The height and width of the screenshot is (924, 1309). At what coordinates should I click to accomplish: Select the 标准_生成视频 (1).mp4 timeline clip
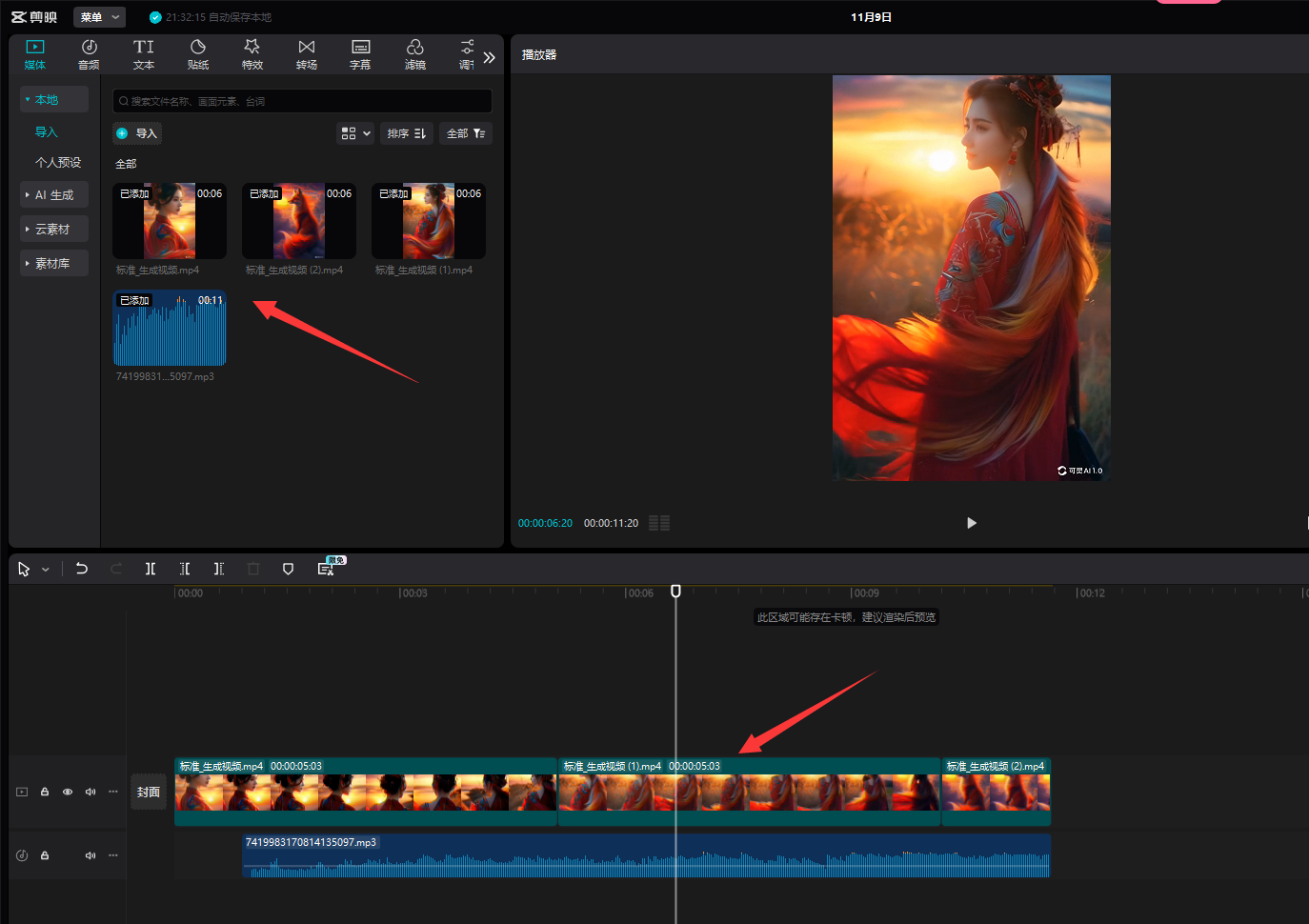(750, 792)
